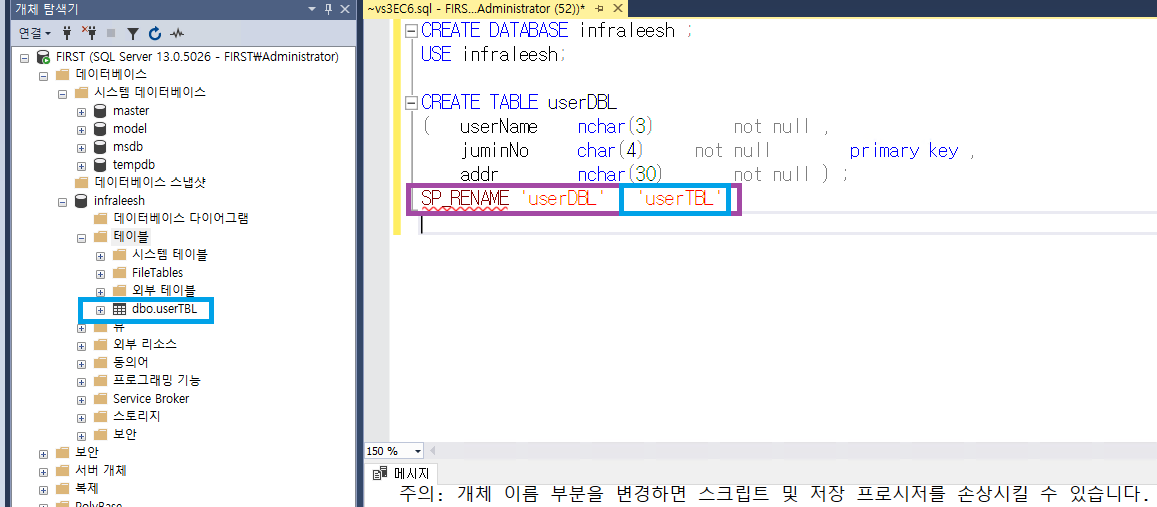The image size is (1157, 507).
Task: Click the 주의 warning message text
Action: click(x=774, y=493)
